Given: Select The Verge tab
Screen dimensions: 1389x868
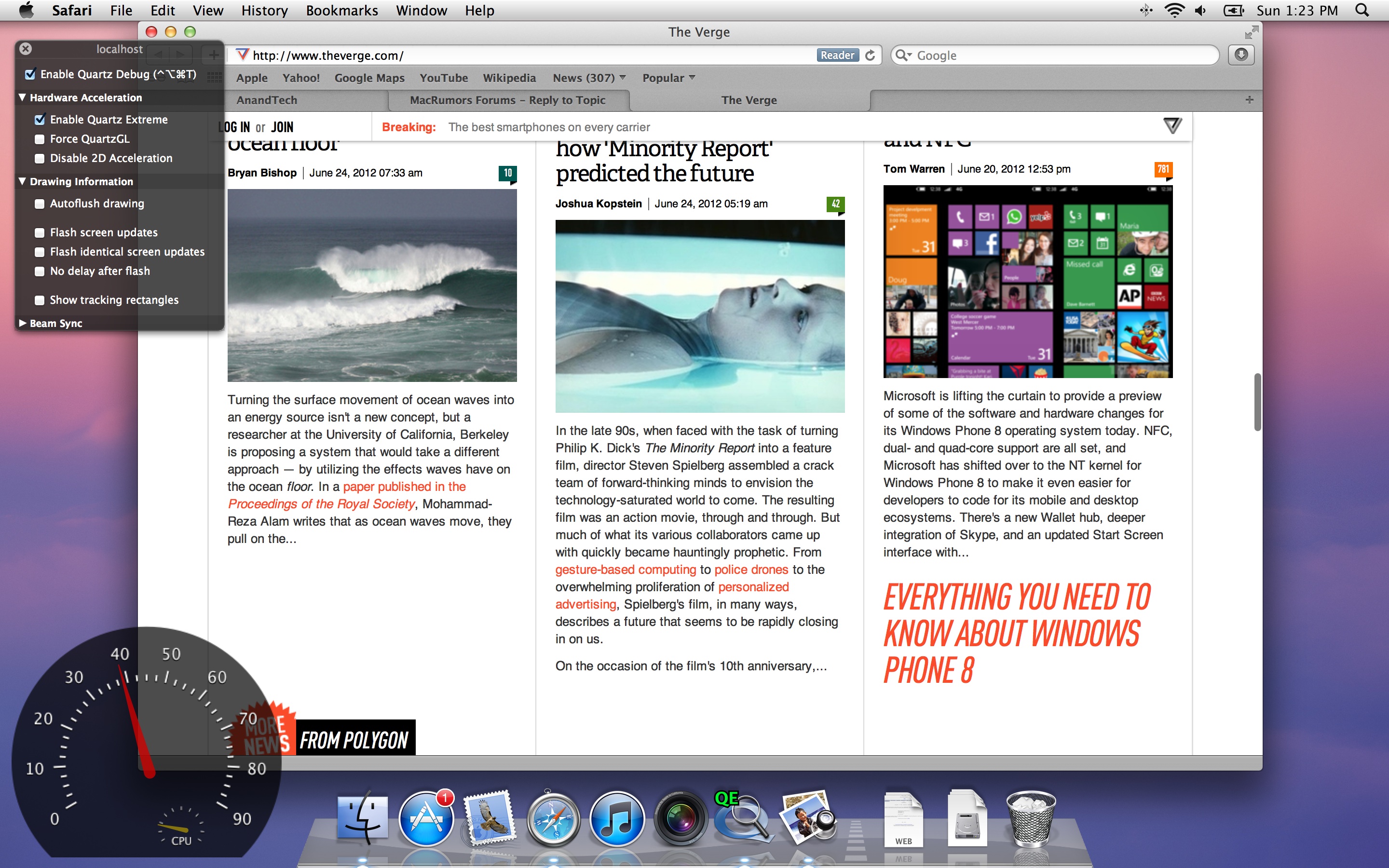Looking at the screenshot, I should click(749, 100).
